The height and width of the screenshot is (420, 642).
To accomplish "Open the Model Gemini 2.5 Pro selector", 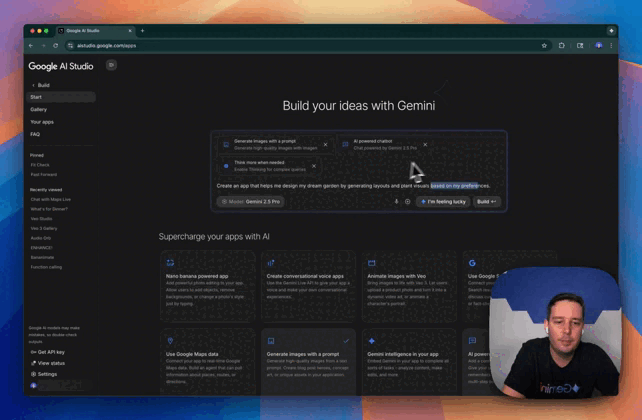I will 250,201.
